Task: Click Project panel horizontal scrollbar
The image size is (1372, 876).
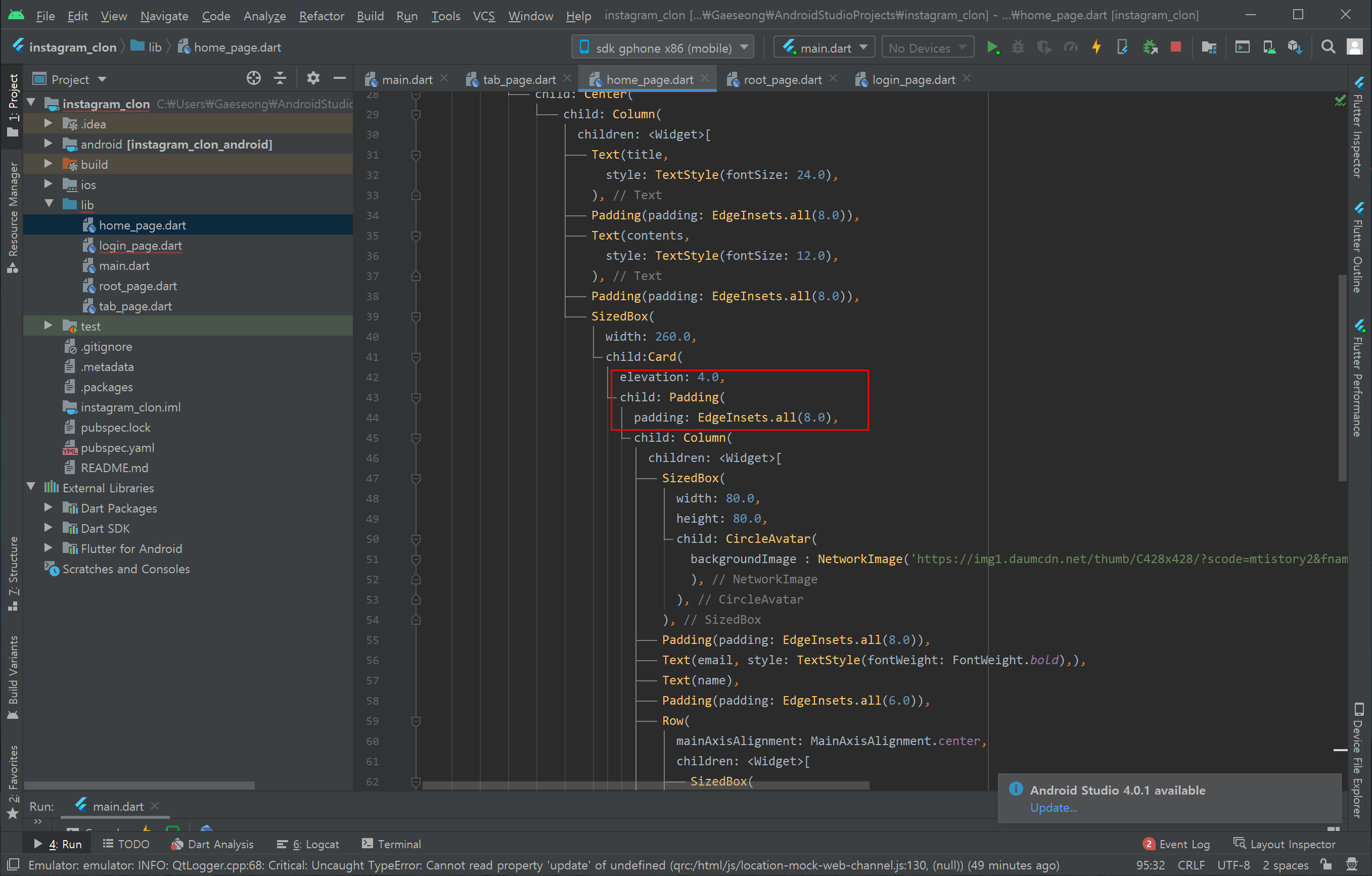Action: point(139,786)
